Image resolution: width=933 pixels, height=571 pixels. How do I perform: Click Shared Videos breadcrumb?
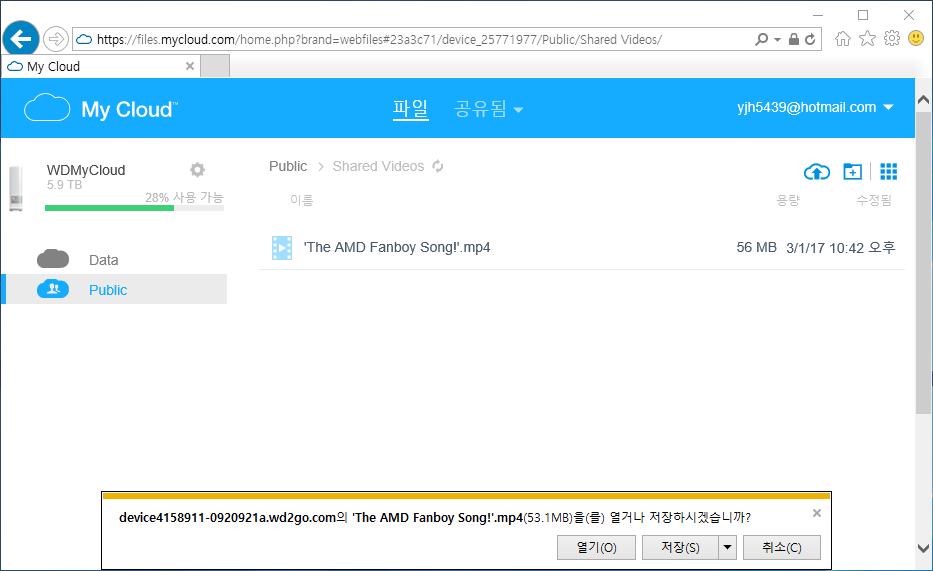point(378,166)
